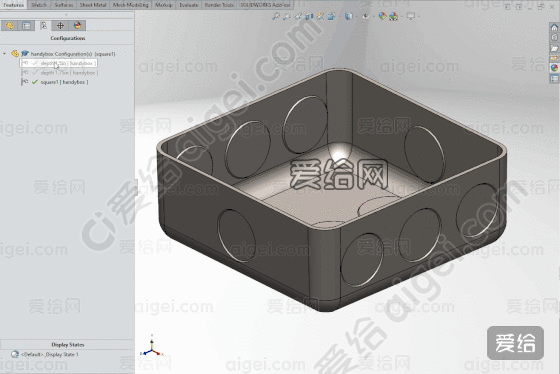The image size is (560, 374).
Task: Open File Explorer folder in task pane
Action: pyautogui.click(x=554, y=48)
